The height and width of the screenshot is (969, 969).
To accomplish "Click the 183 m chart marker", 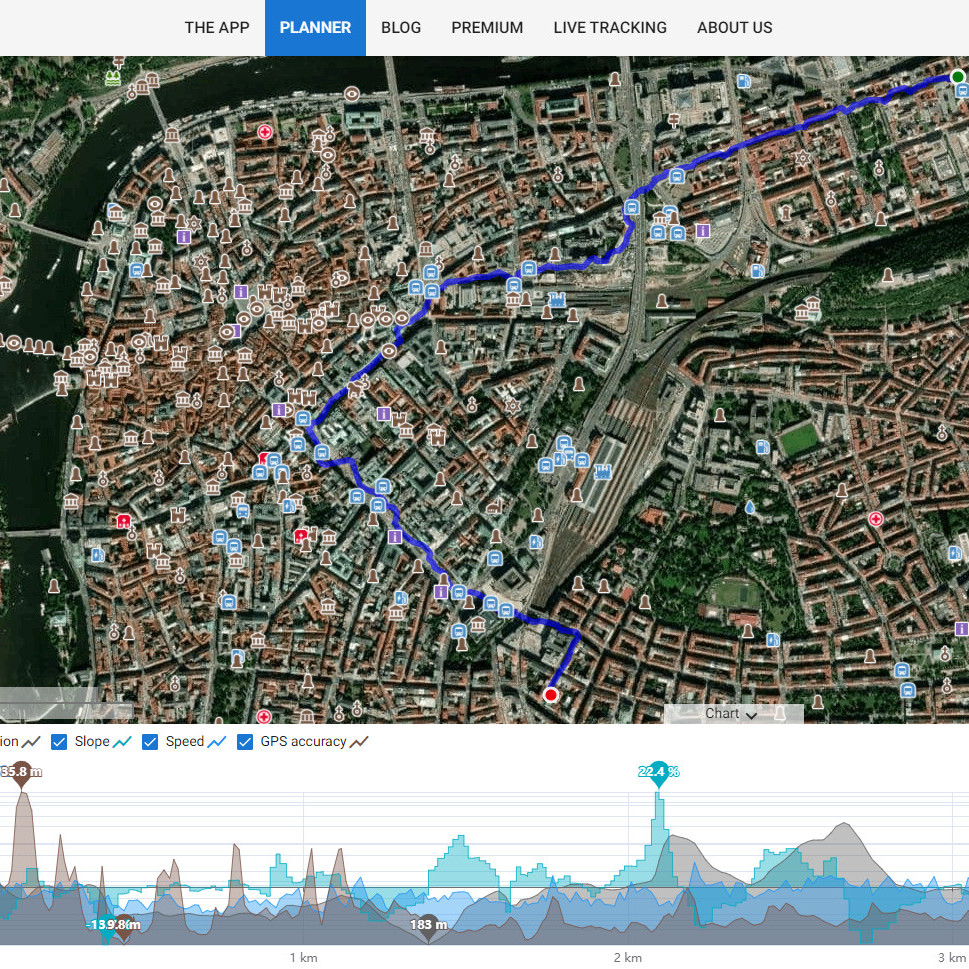I will coord(428,925).
